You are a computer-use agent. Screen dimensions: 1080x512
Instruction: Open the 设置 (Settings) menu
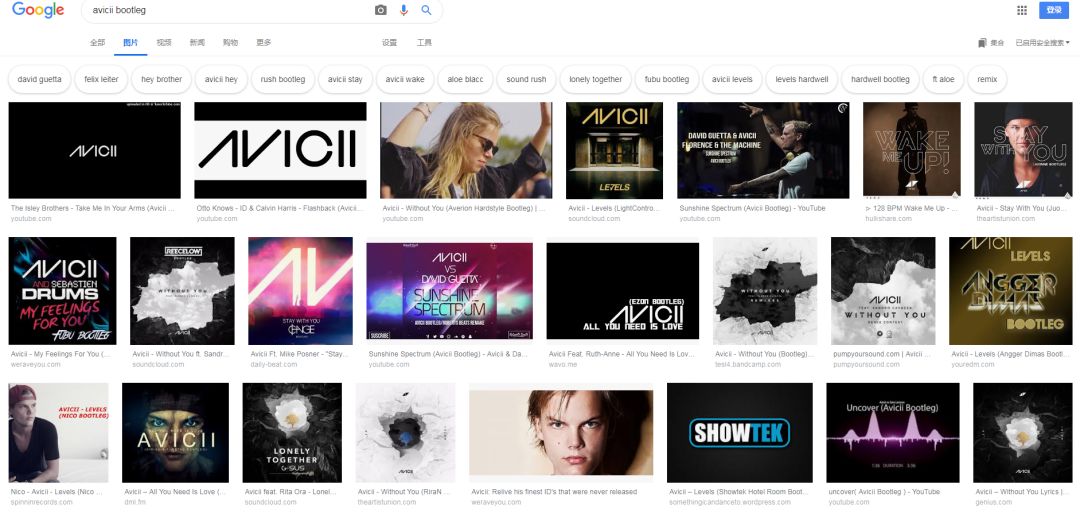pyautogui.click(x=389, y=43)
